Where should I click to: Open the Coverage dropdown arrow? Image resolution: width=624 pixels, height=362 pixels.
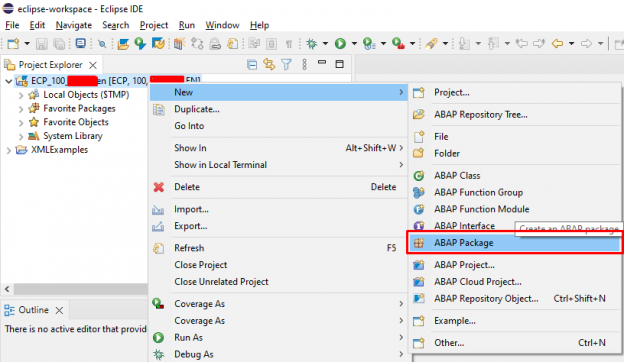pyautogui.click(x=383, y=43)
